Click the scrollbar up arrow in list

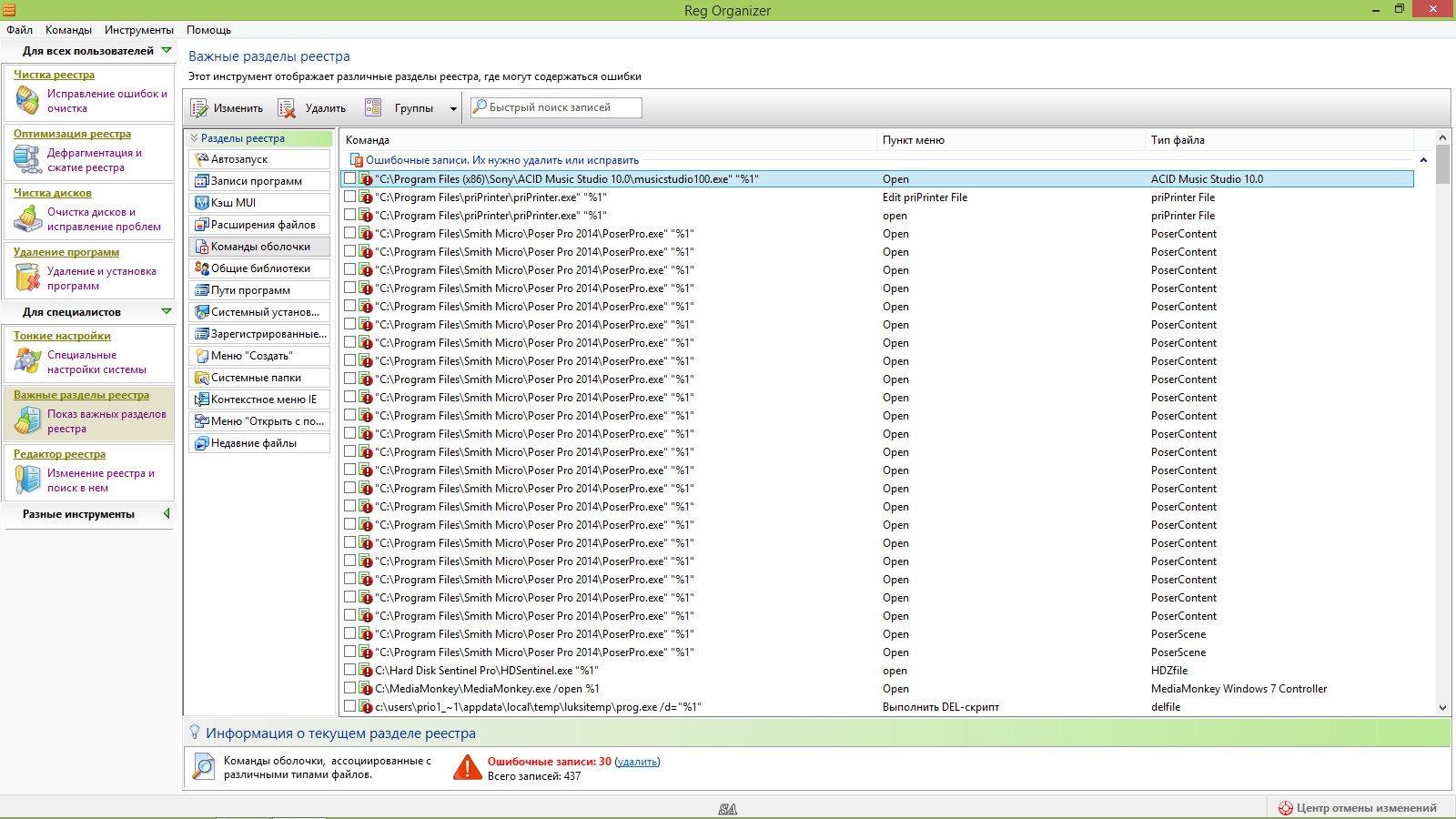pyautogui.click(x=1442, y=137)
